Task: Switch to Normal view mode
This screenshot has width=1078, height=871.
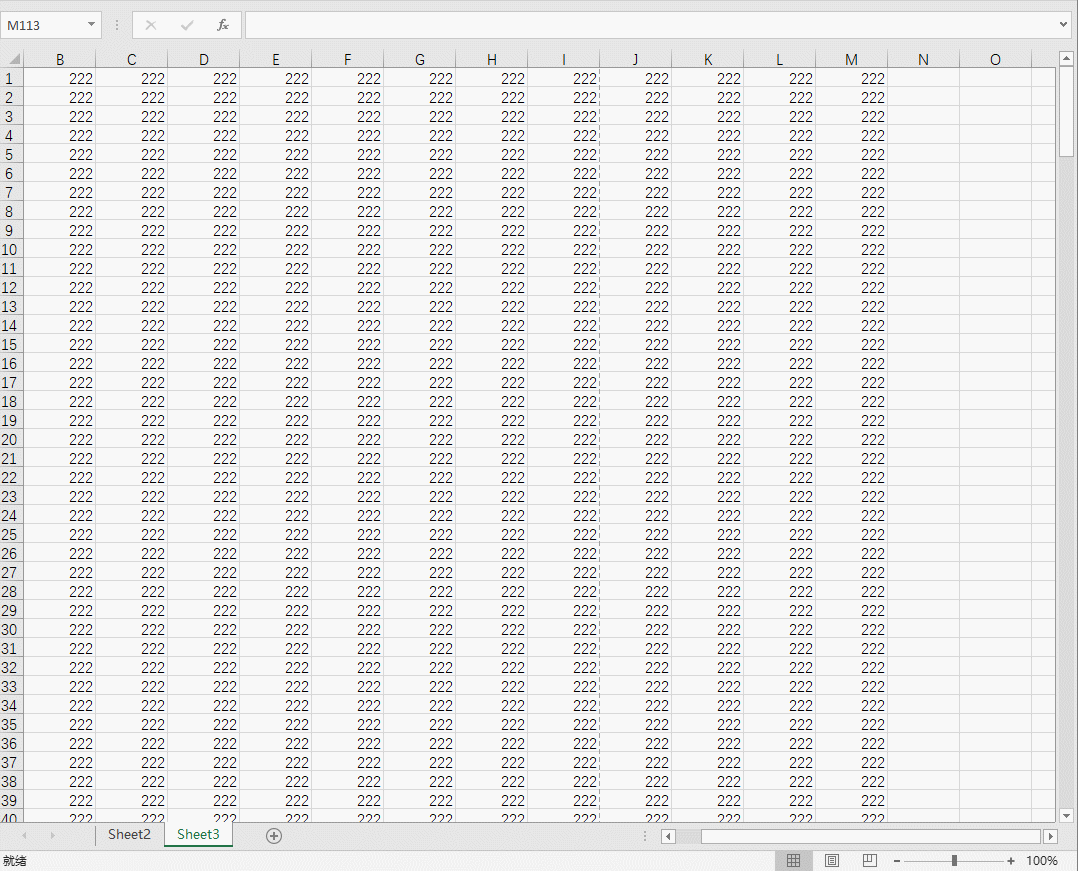Action: [793, 861]
